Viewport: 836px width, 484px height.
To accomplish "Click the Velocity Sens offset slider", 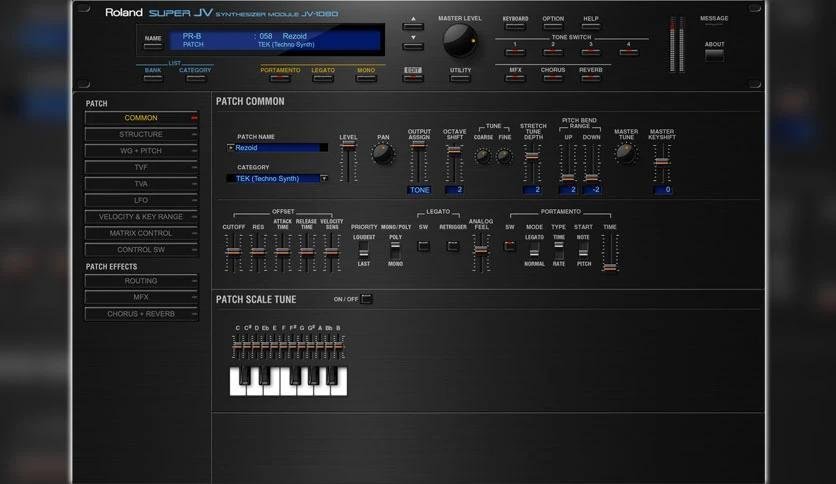I will [331, 253].
